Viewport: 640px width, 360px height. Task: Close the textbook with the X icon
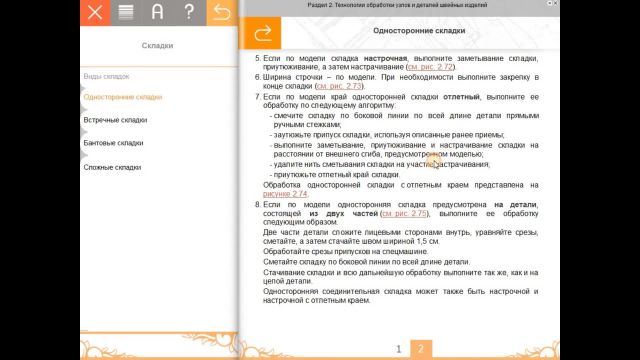(95, 13)
